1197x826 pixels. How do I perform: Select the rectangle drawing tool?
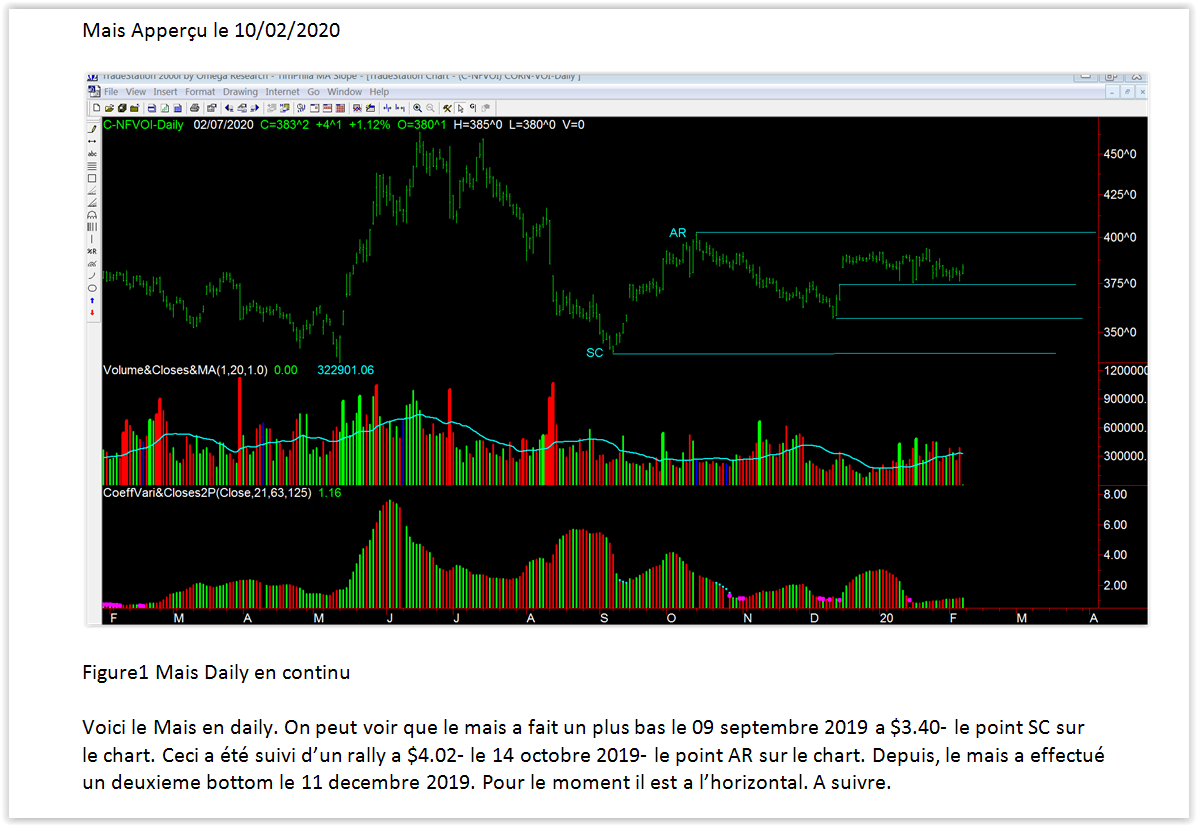pyautogui.click(x=92, y=178)
